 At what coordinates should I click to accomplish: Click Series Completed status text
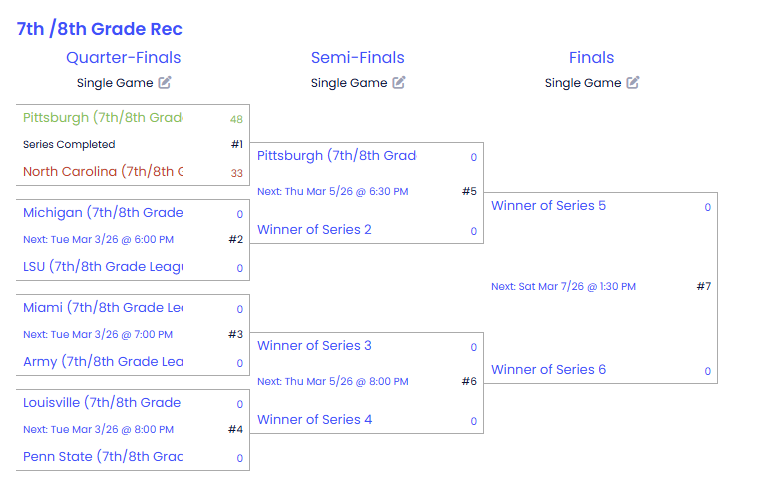tap(69, 145)
